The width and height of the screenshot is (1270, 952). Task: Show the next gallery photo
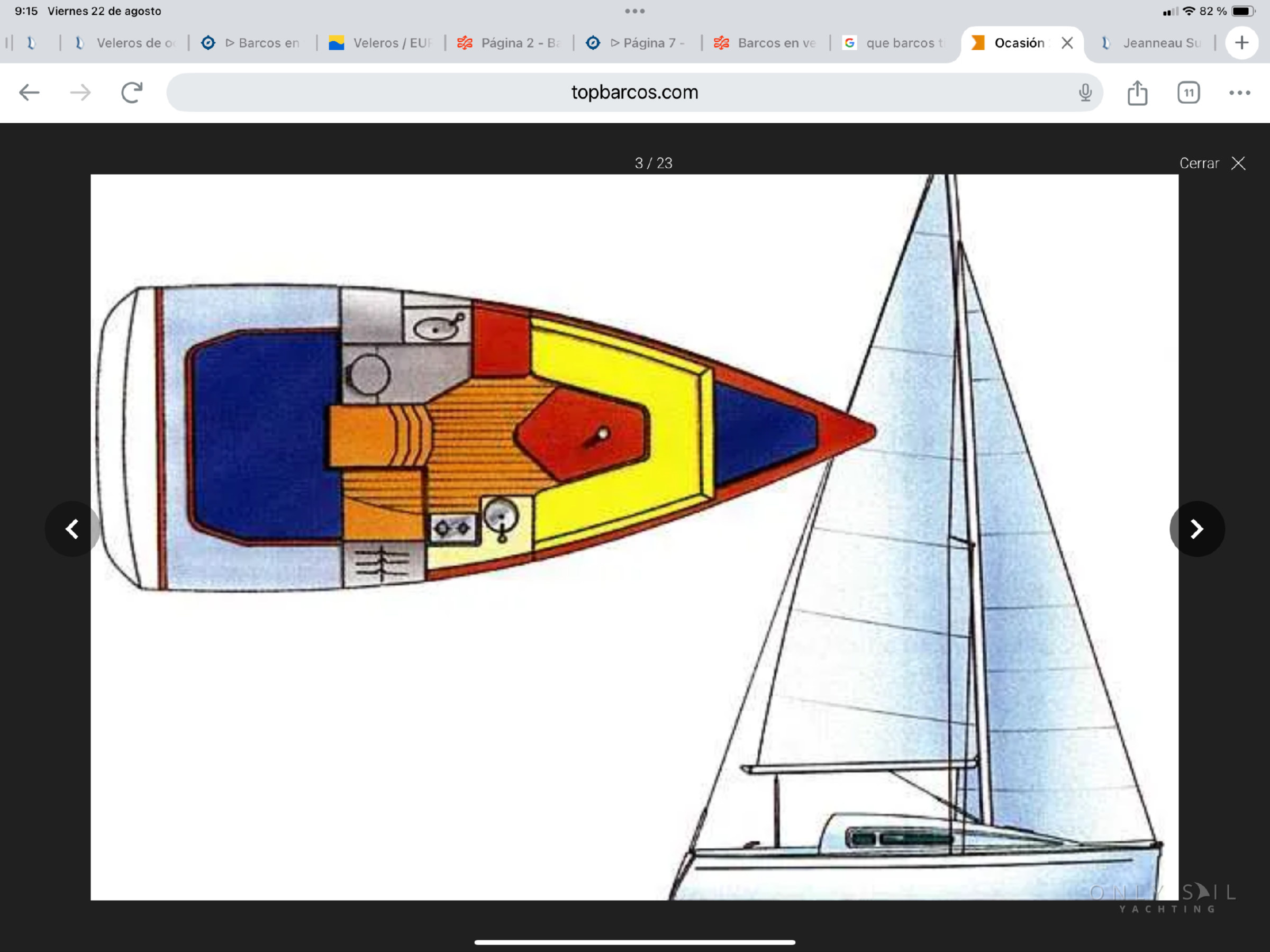(1196, 529)
